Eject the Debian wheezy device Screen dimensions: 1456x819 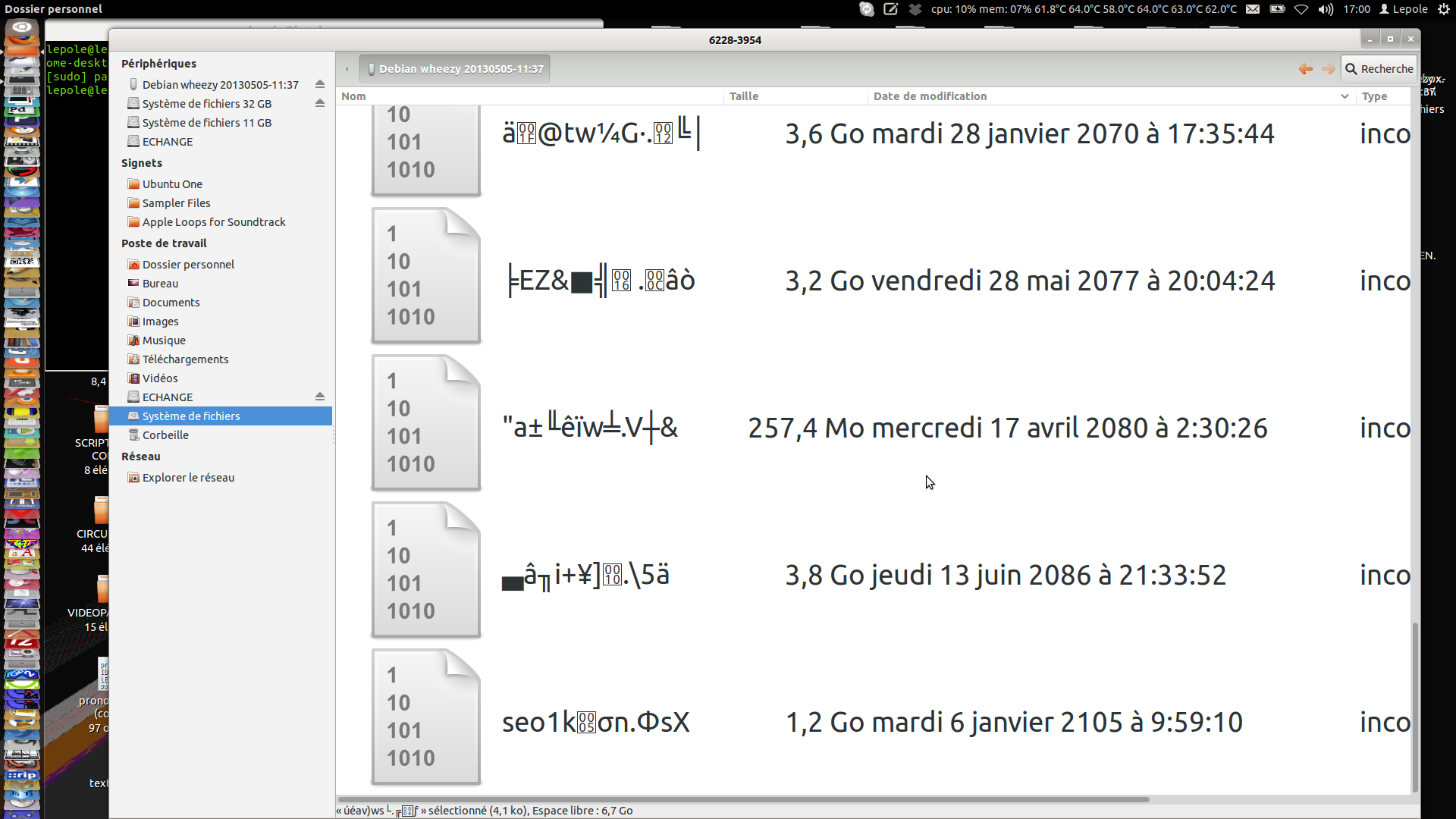320,84
